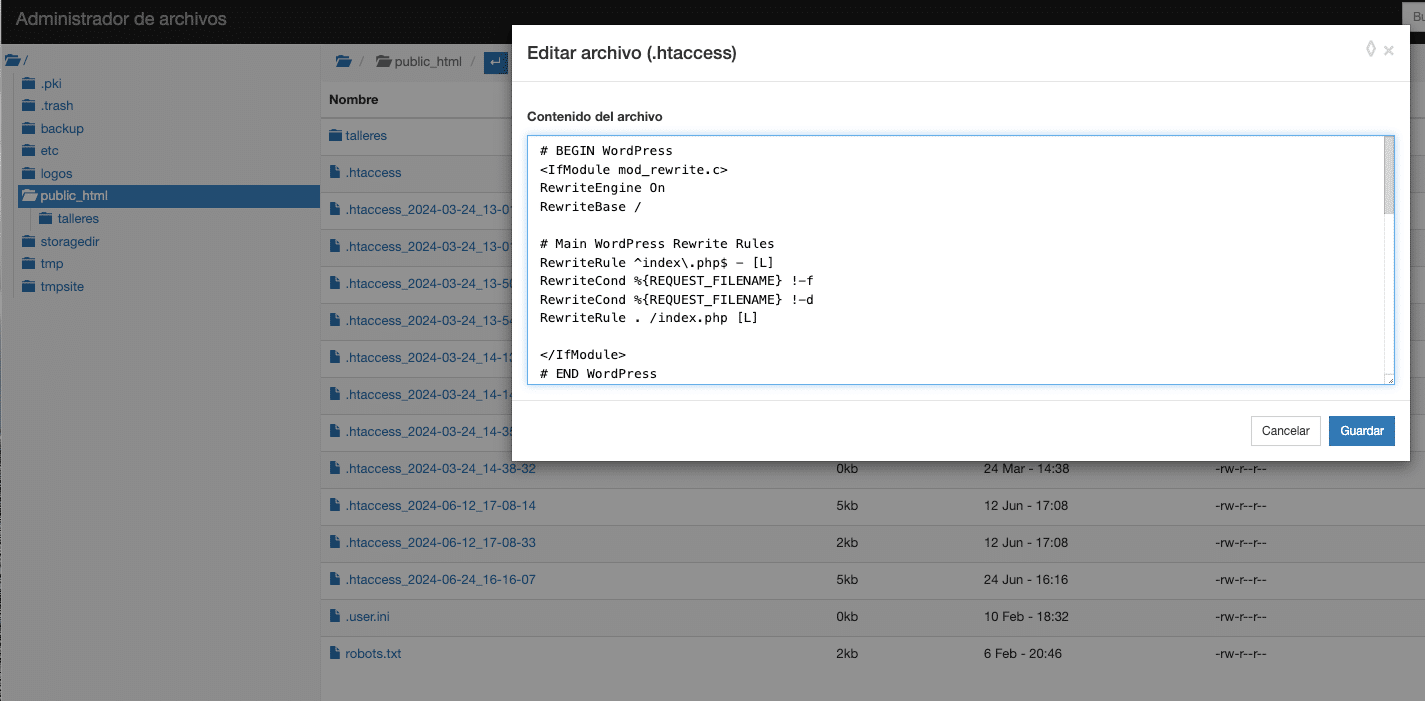Click the textarea resize grip corner

(x=1389, y=379)
